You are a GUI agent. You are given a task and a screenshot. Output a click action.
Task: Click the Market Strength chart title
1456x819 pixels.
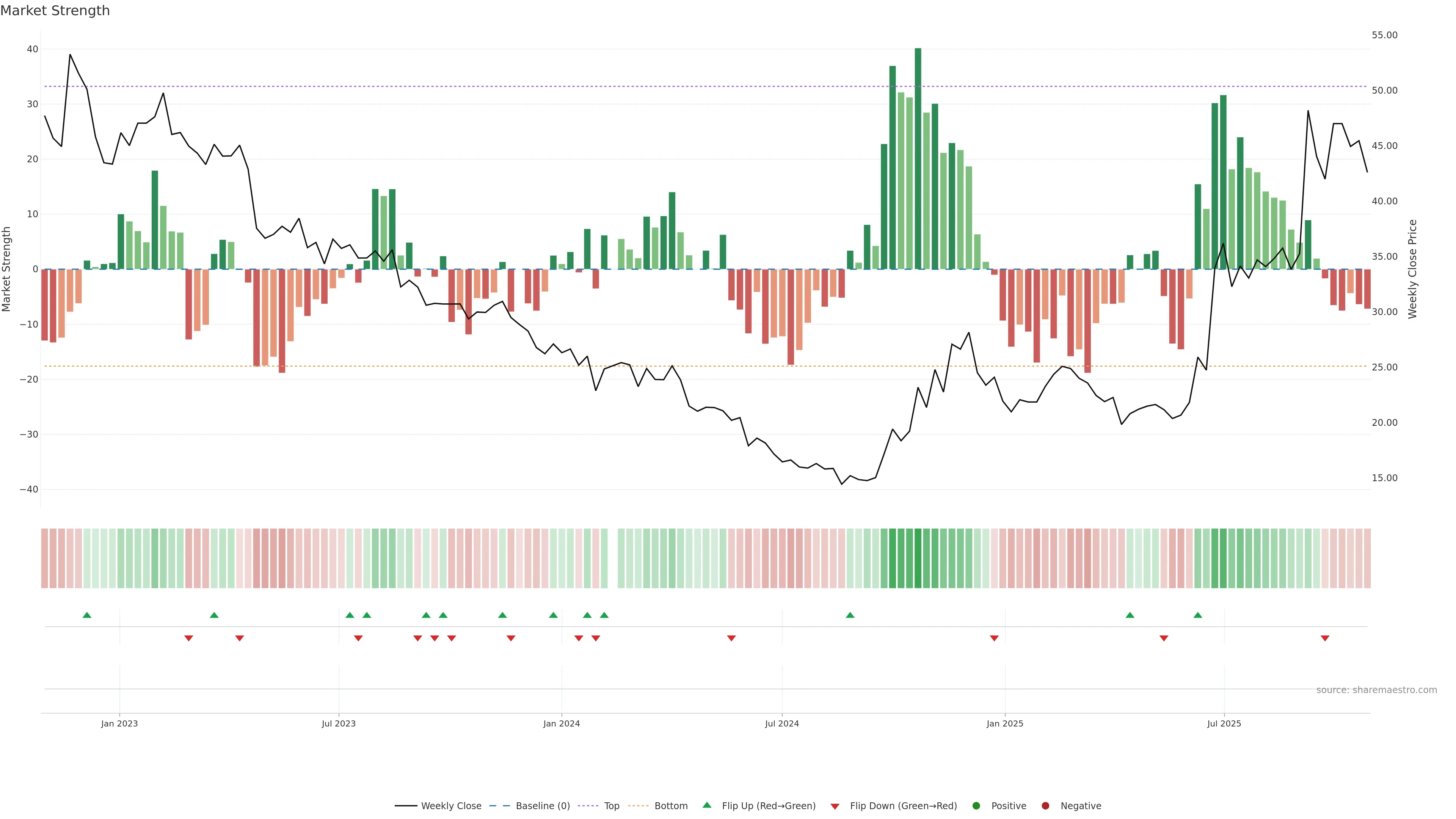click(55, 11)
